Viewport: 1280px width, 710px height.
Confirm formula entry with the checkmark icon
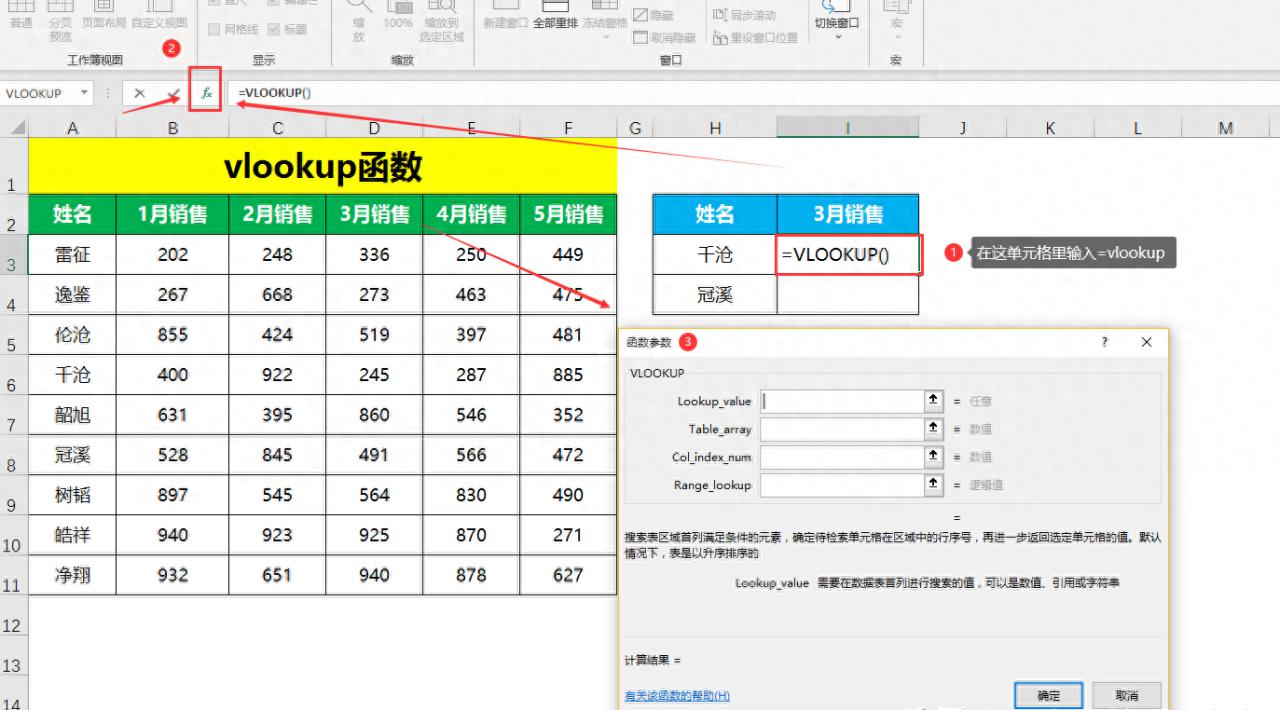tap(173, 93)
